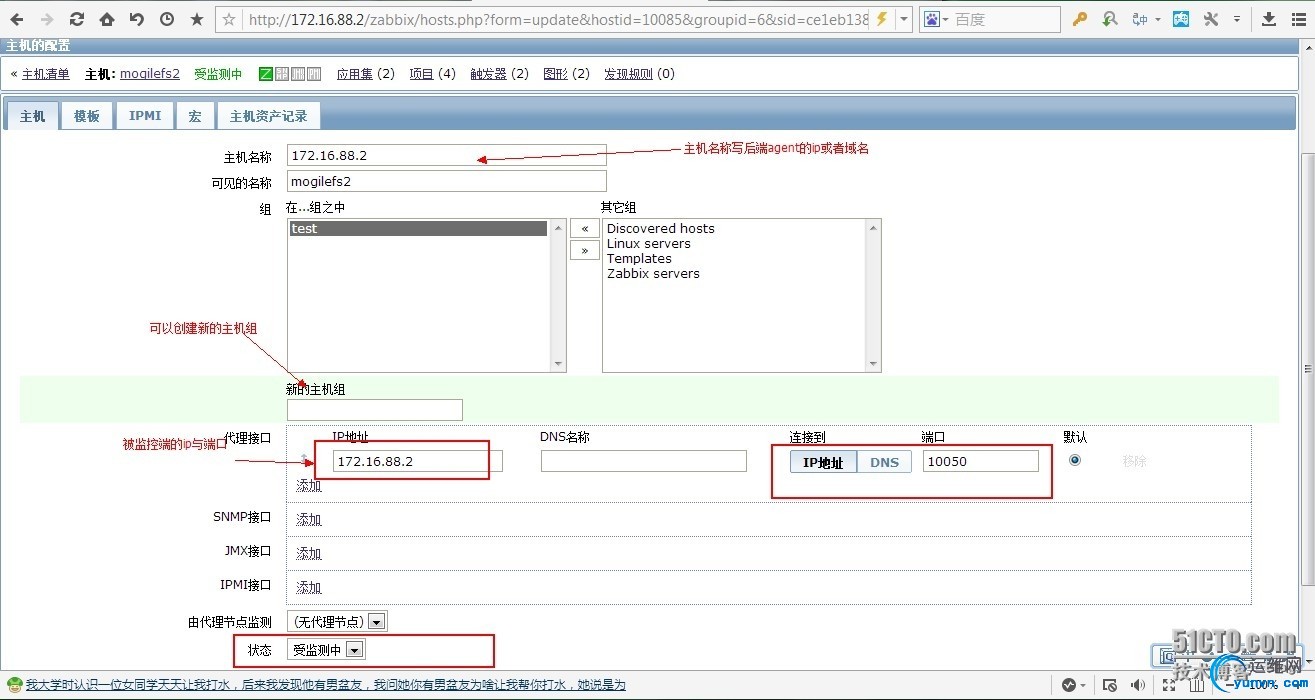Reload the page with the refresh icon

tap(77, 19)
